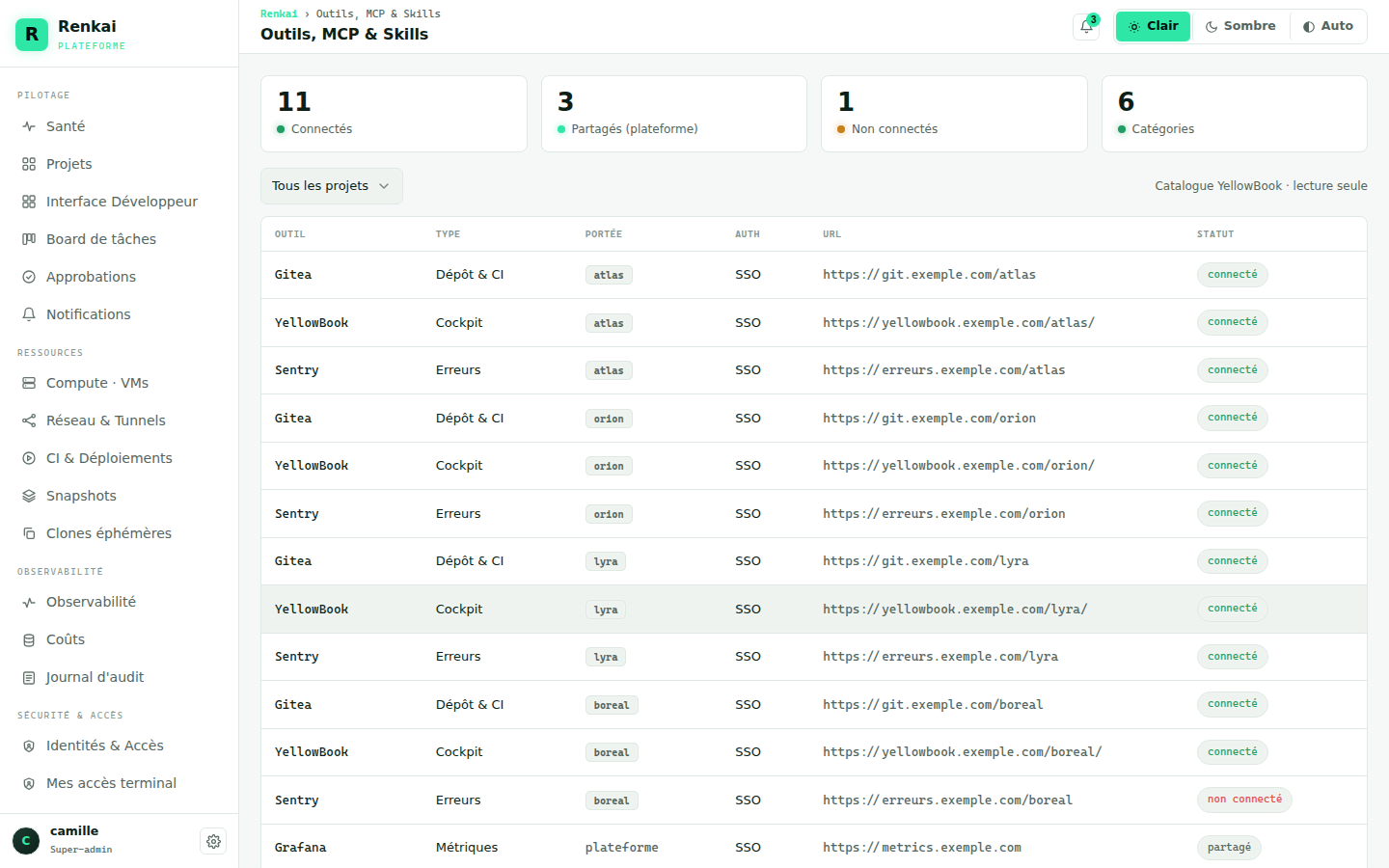Click the Mes accès terminal shield icon

pyautogui.click(x=29, y=783)
